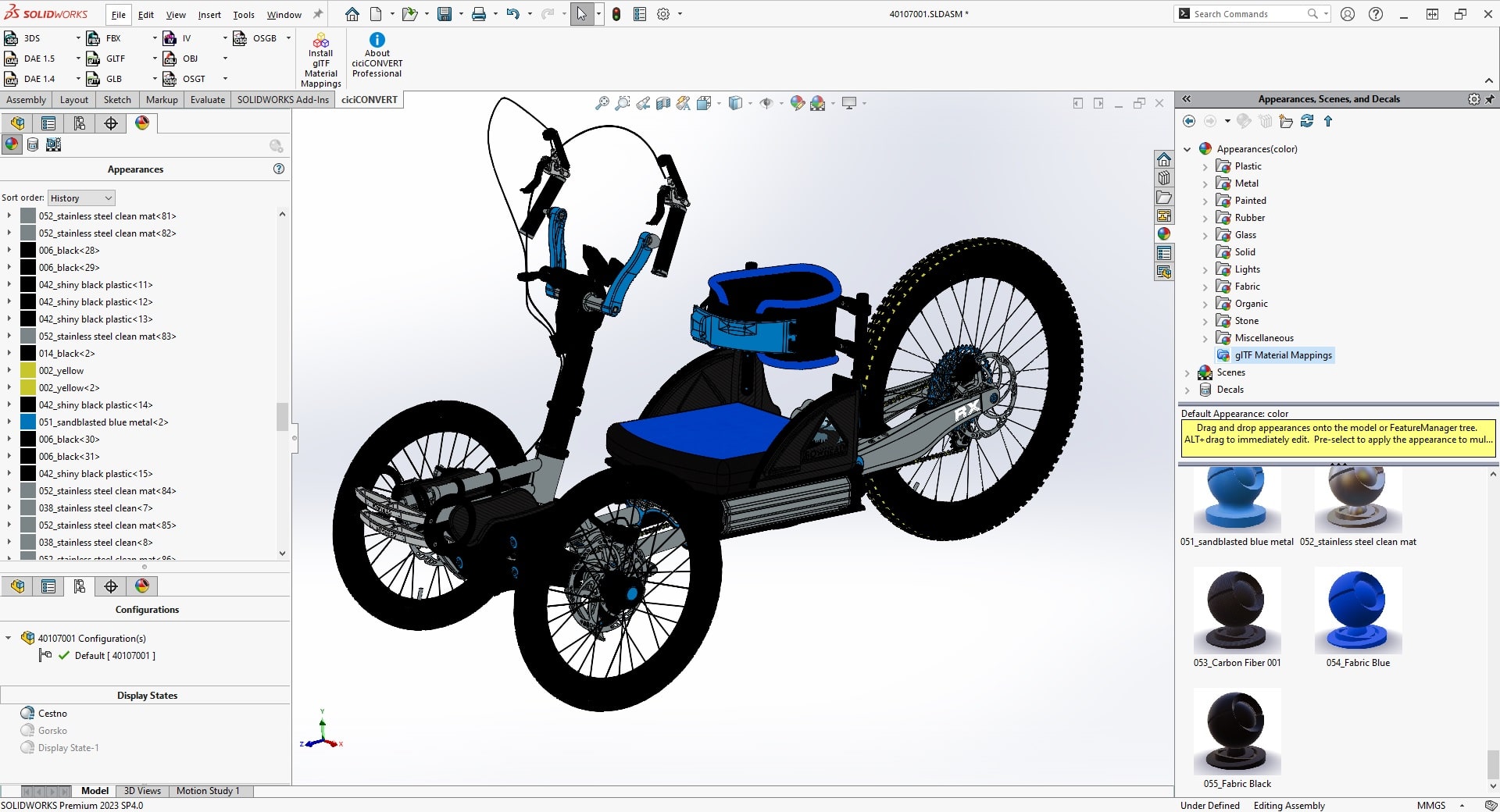1500x812 pixels.
Task: Open the Sort order History dropdown
Action: pyautogui.click(x=81, y=198)
